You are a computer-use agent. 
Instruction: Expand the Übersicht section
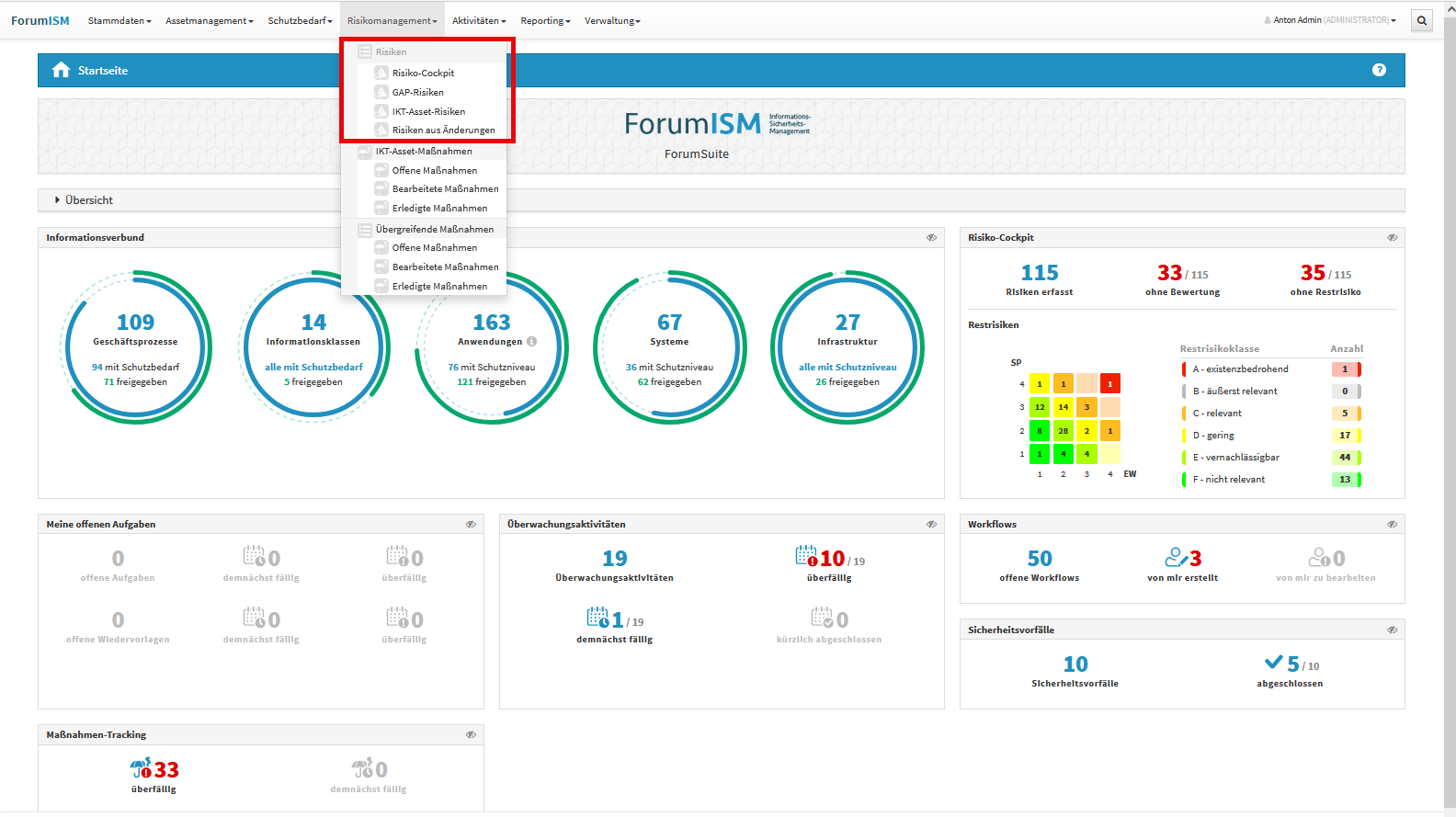click(x=58, y=199)
